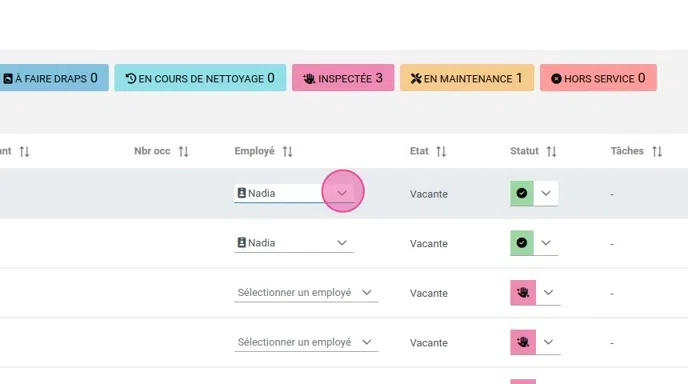This screenshot has width=688, height=384.
Task: Click the Nbr occ column header label
Action: [x=152, y=151]
